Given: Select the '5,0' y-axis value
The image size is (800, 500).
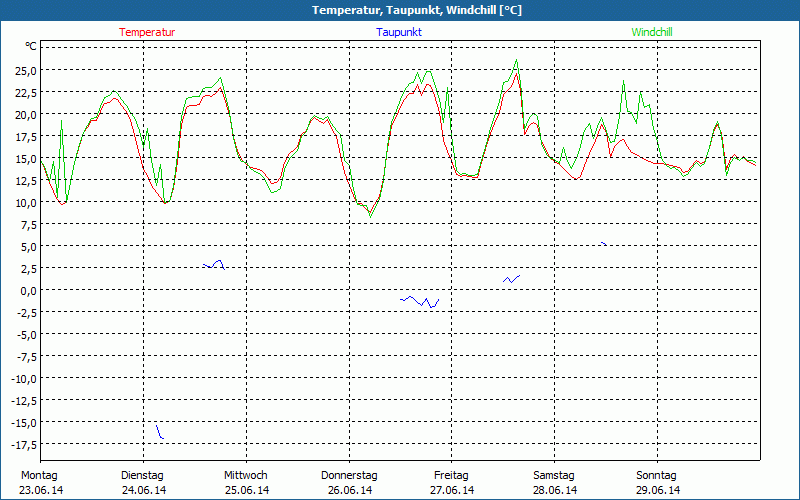Looking at the screenshot, I should [x=28, y=246].
